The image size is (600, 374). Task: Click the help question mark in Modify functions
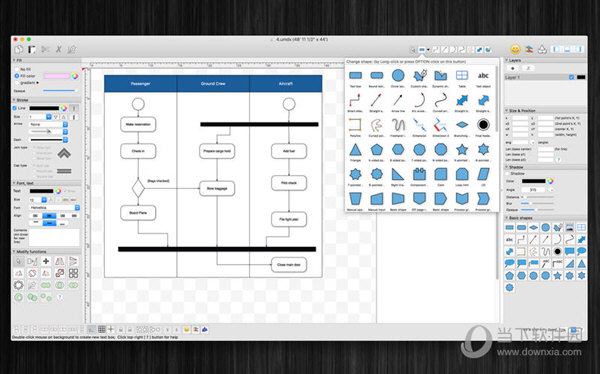(x=60, y=297)
